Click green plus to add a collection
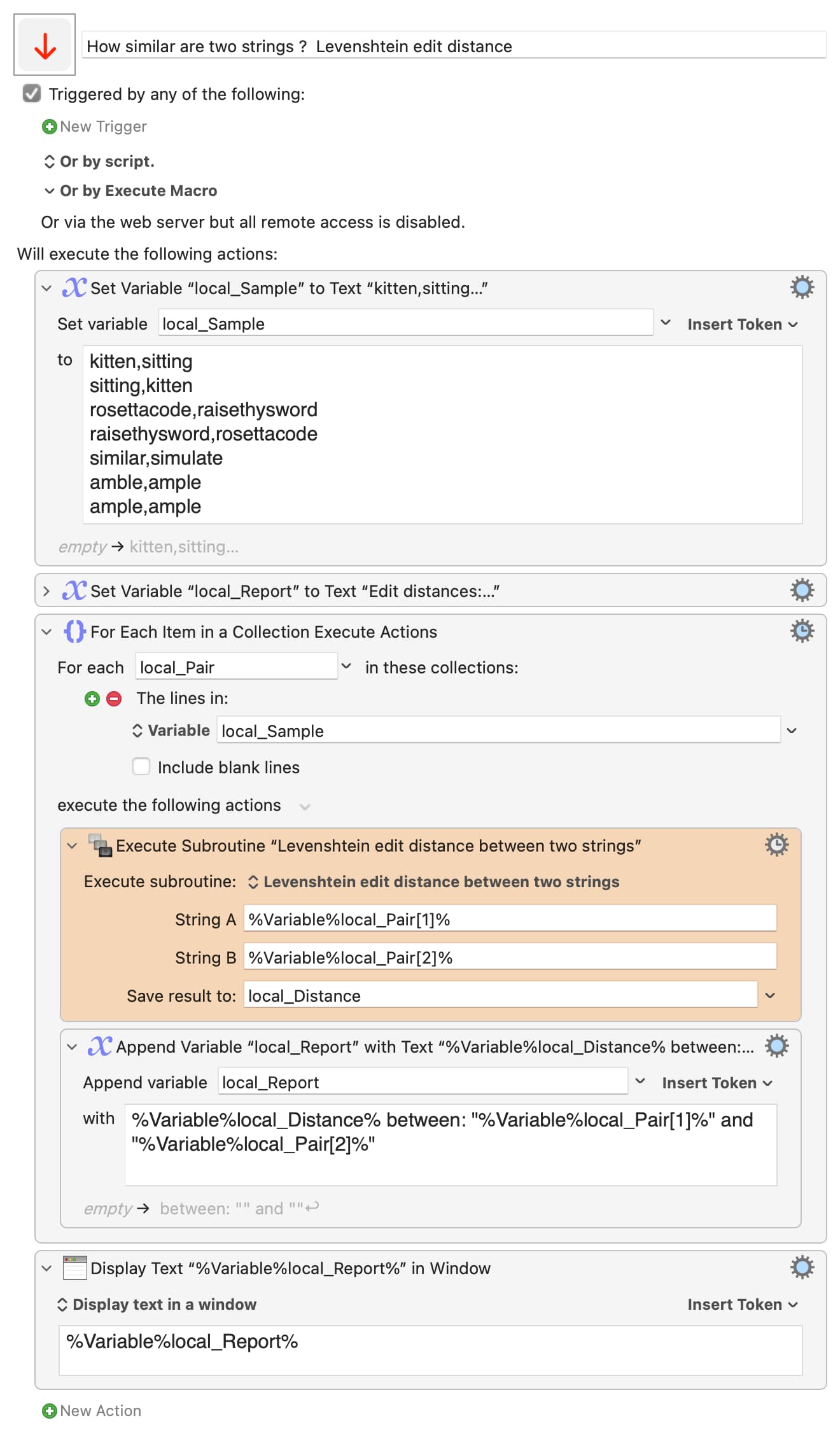 tap(92, 699)
